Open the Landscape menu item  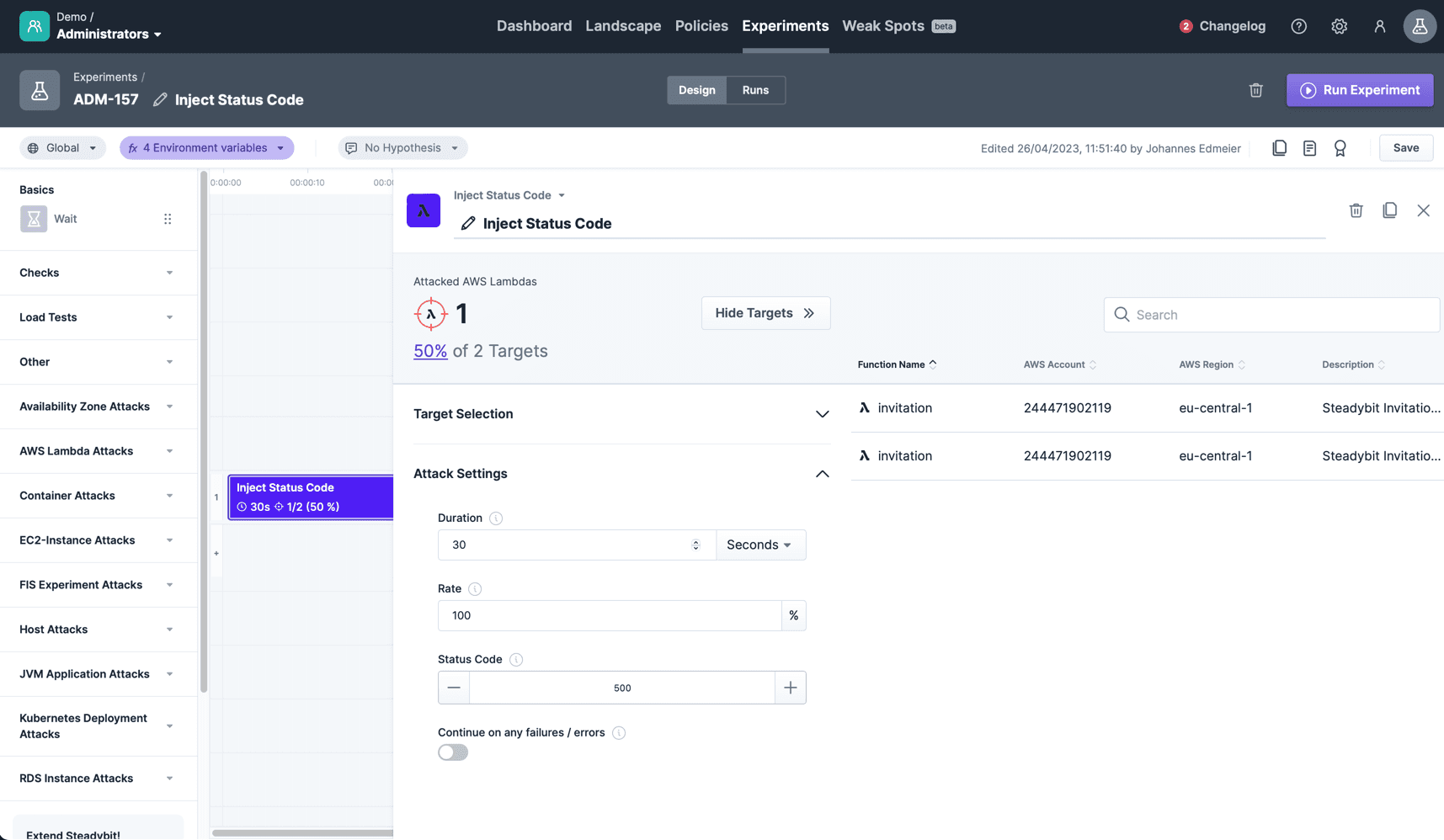(x=623, y=26)
